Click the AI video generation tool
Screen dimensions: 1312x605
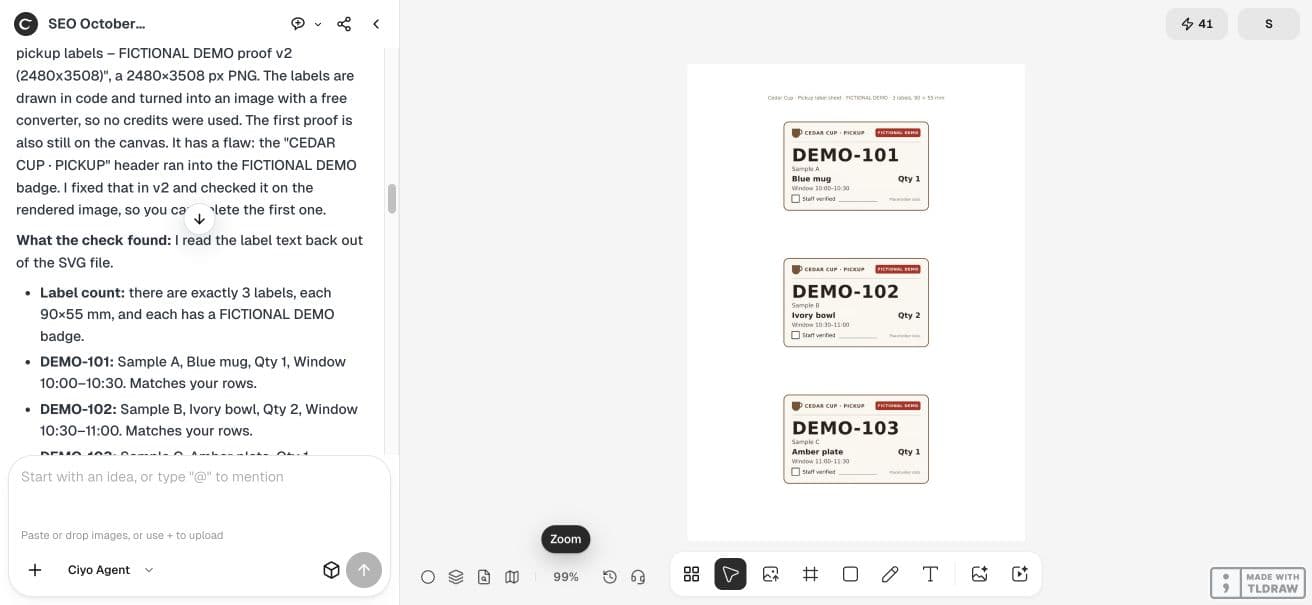(x=1020, y=574)
